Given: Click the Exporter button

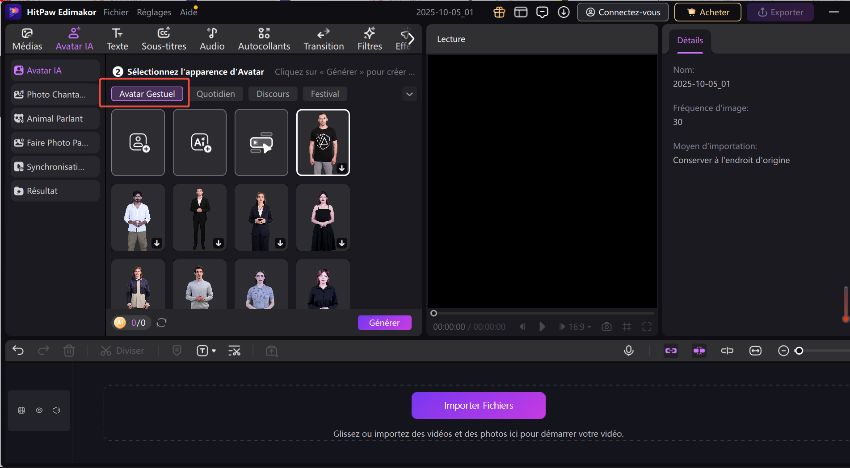Looking at the screenshot, I should coord(780,12).
